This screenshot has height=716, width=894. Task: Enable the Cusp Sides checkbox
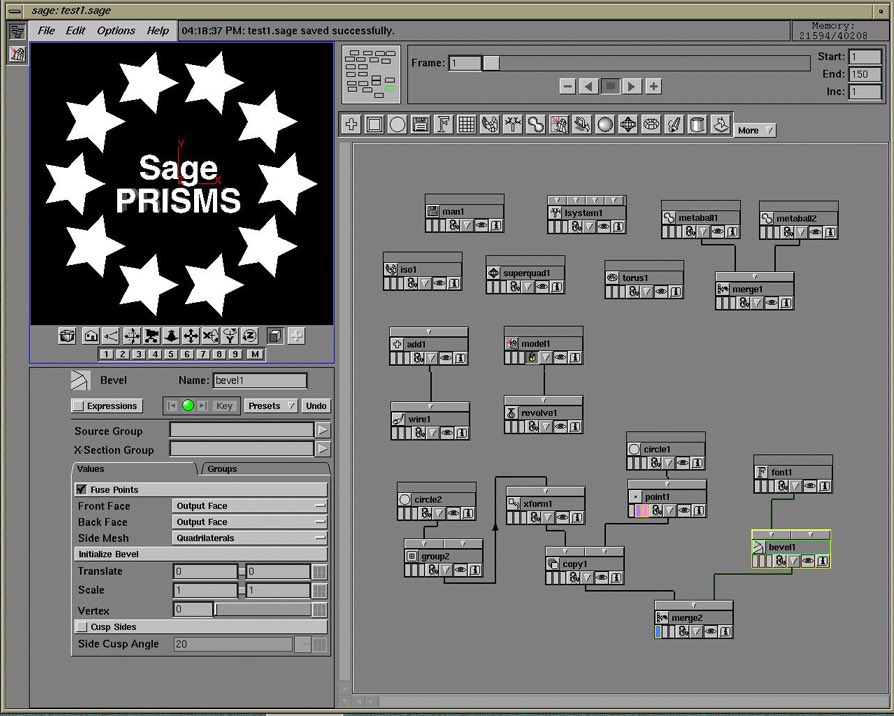82,626
